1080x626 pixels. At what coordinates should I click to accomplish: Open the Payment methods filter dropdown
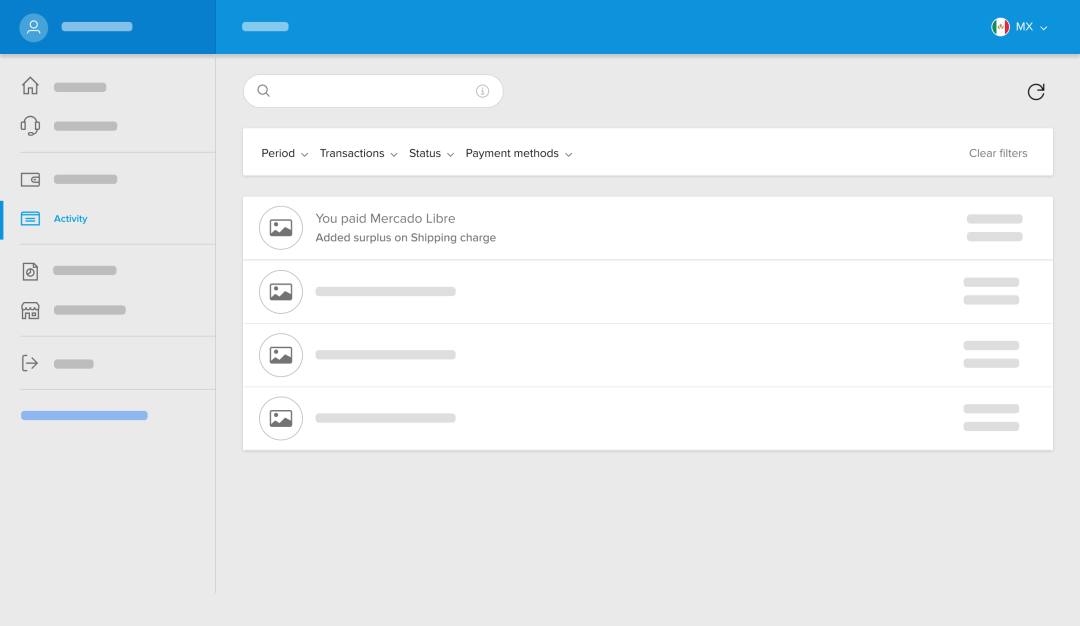coord(518,154)
